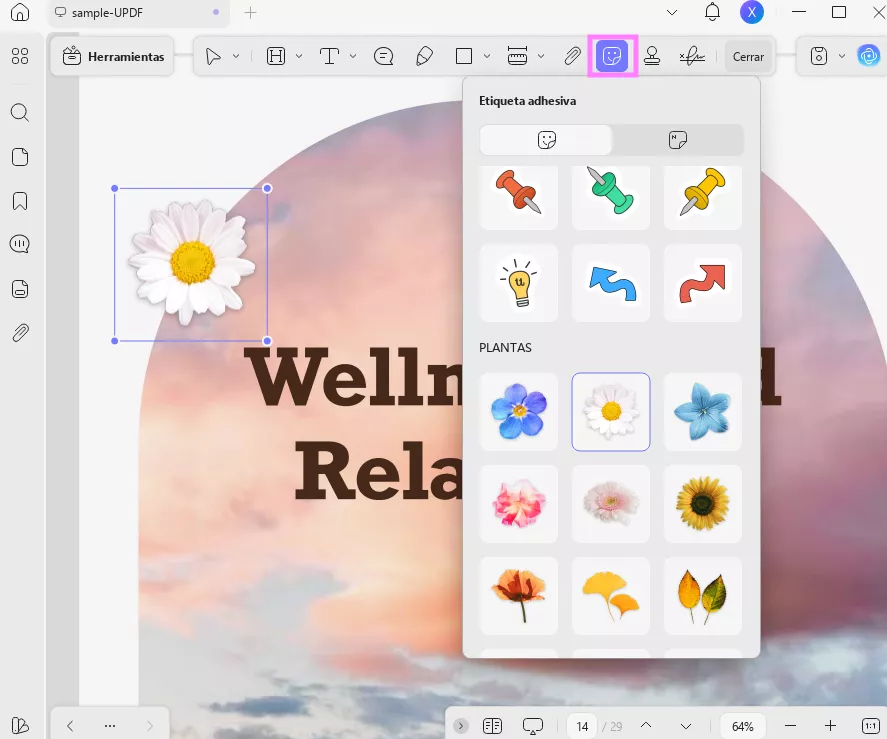Select the measurement ruler tool
Screen dimensions: 887x739
518,56
